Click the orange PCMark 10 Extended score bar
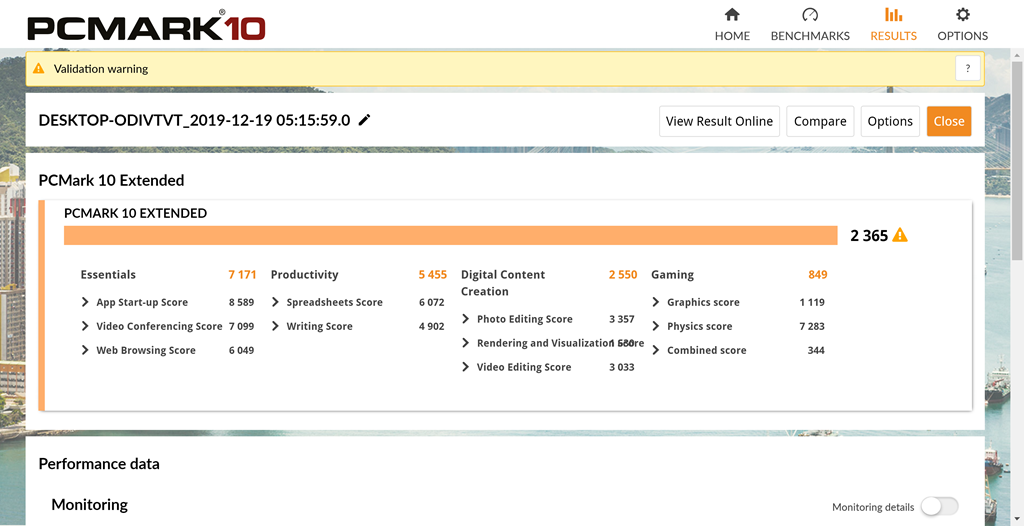 click(450, 235)
